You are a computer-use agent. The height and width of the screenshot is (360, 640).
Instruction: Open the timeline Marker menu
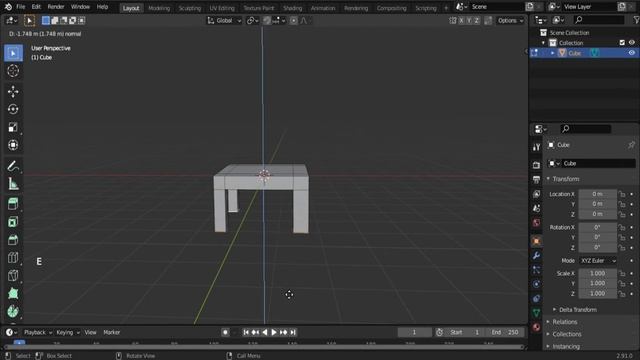112,332
